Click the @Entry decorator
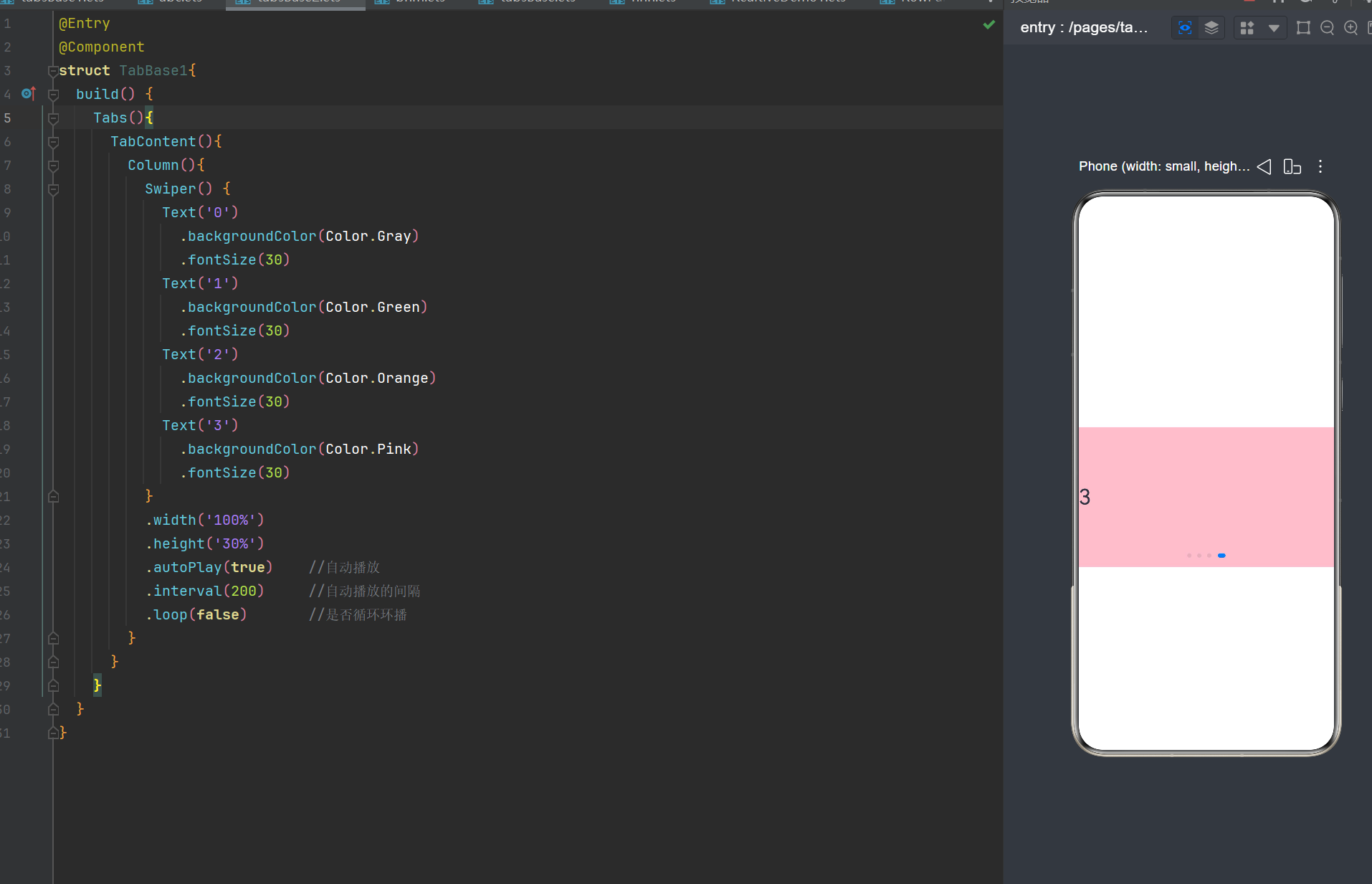The width and height of the screenshot is (1372, 884). 85,23
